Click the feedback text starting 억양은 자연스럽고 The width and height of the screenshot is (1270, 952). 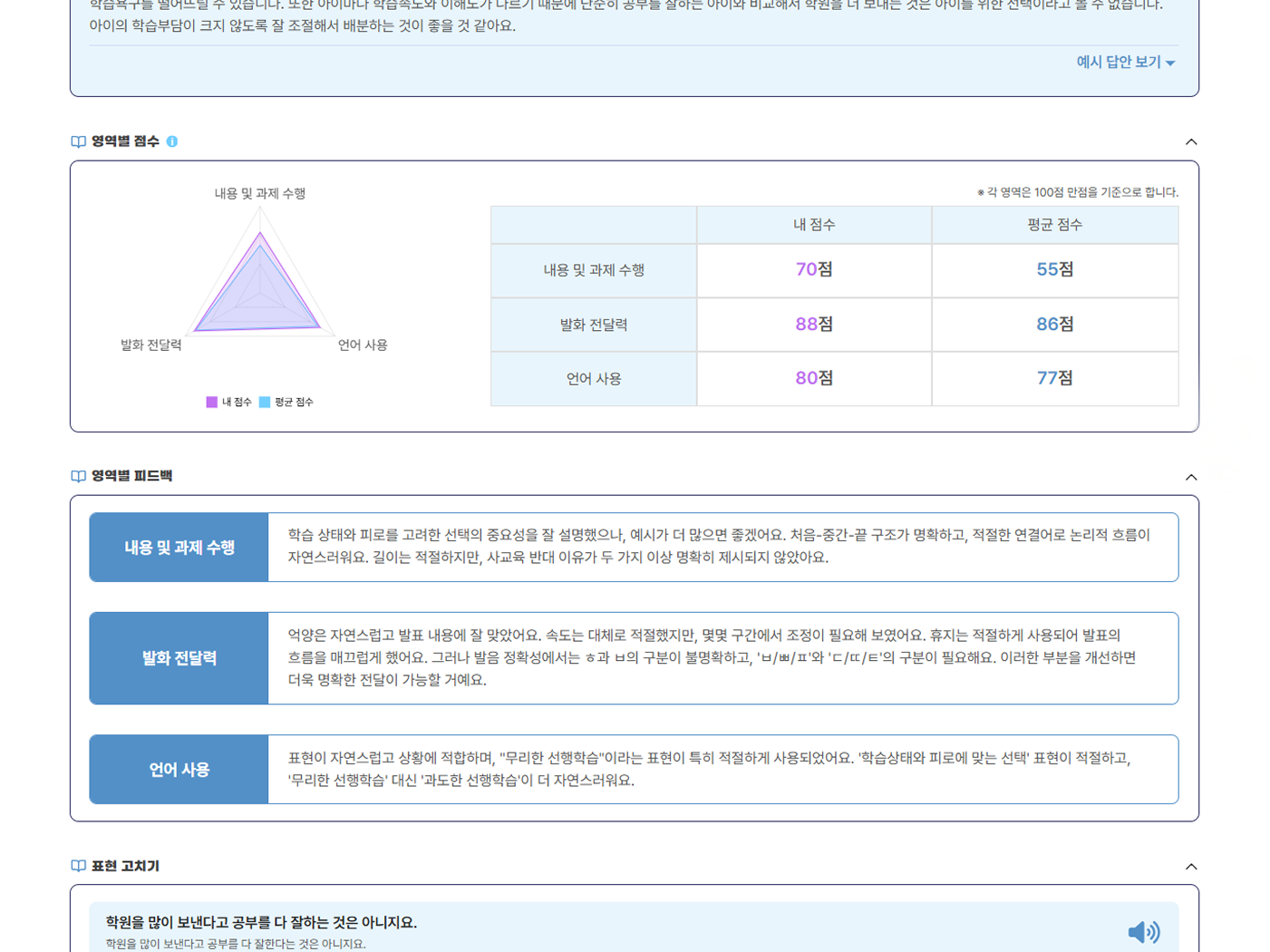712,657
